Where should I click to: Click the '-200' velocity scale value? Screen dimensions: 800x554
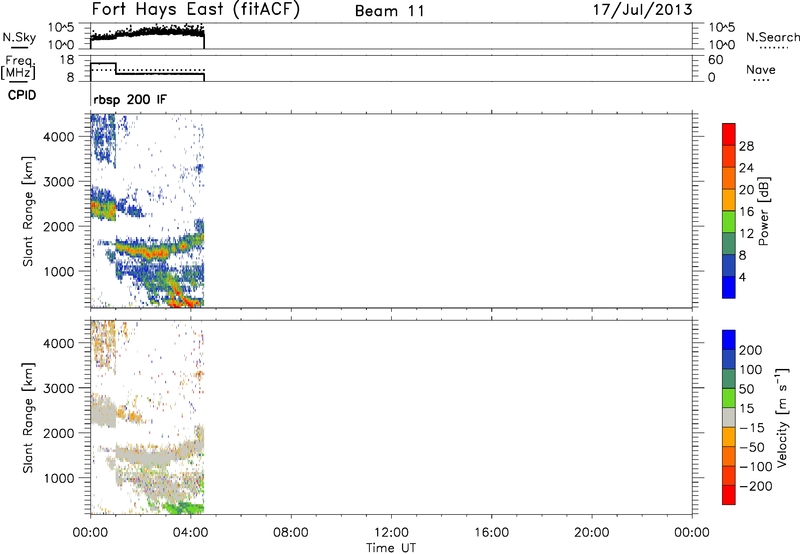pyautogui.click(x=756, y=486)
